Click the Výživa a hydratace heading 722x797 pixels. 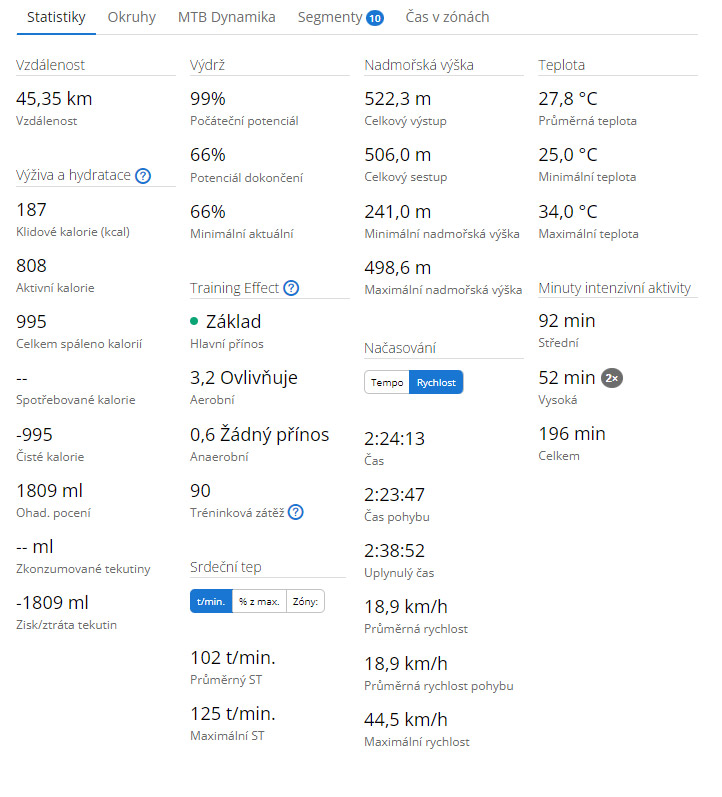pyautogui.click(x=73, y=176)
